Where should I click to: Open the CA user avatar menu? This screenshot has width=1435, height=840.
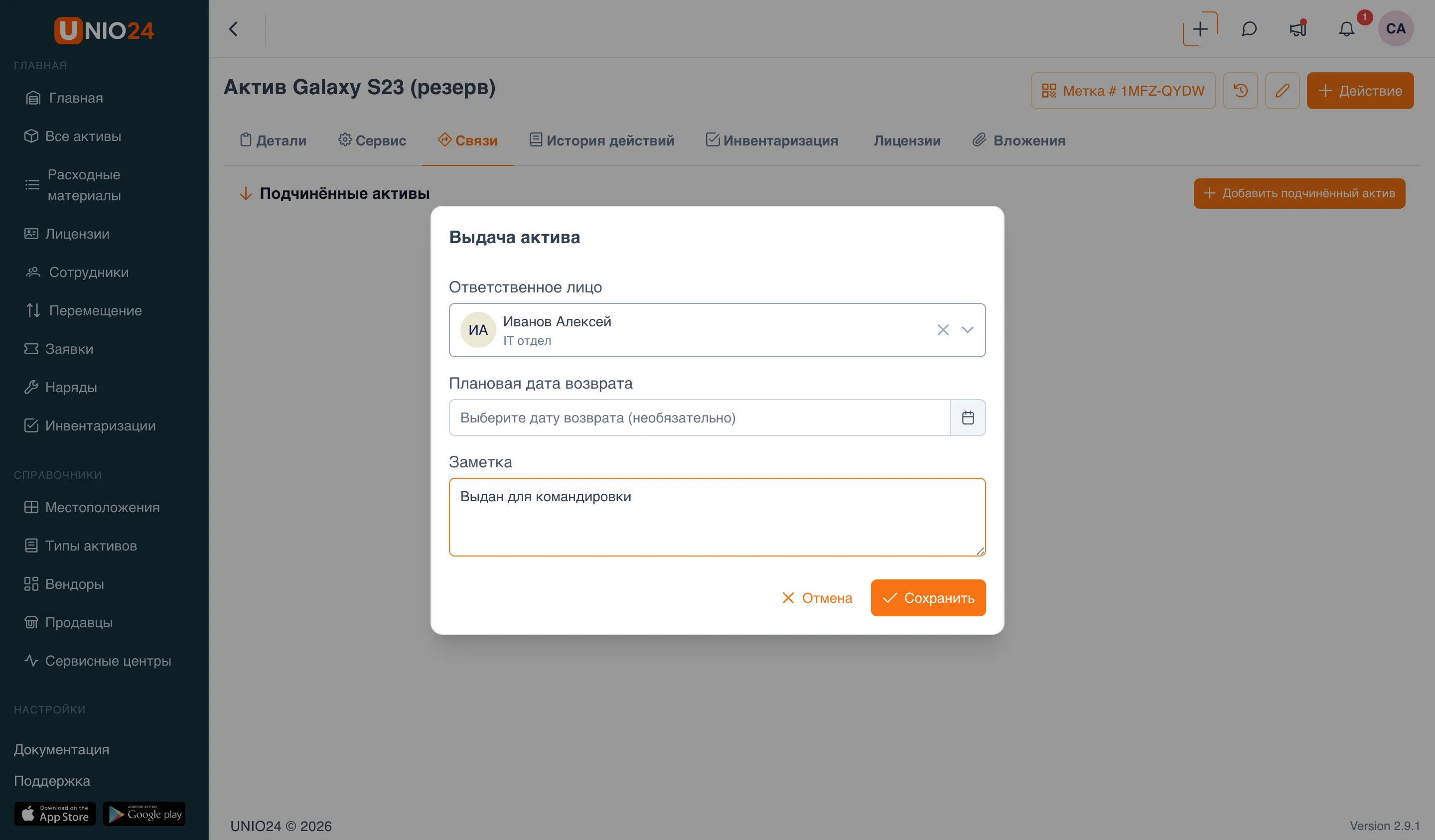(1395, 28)
